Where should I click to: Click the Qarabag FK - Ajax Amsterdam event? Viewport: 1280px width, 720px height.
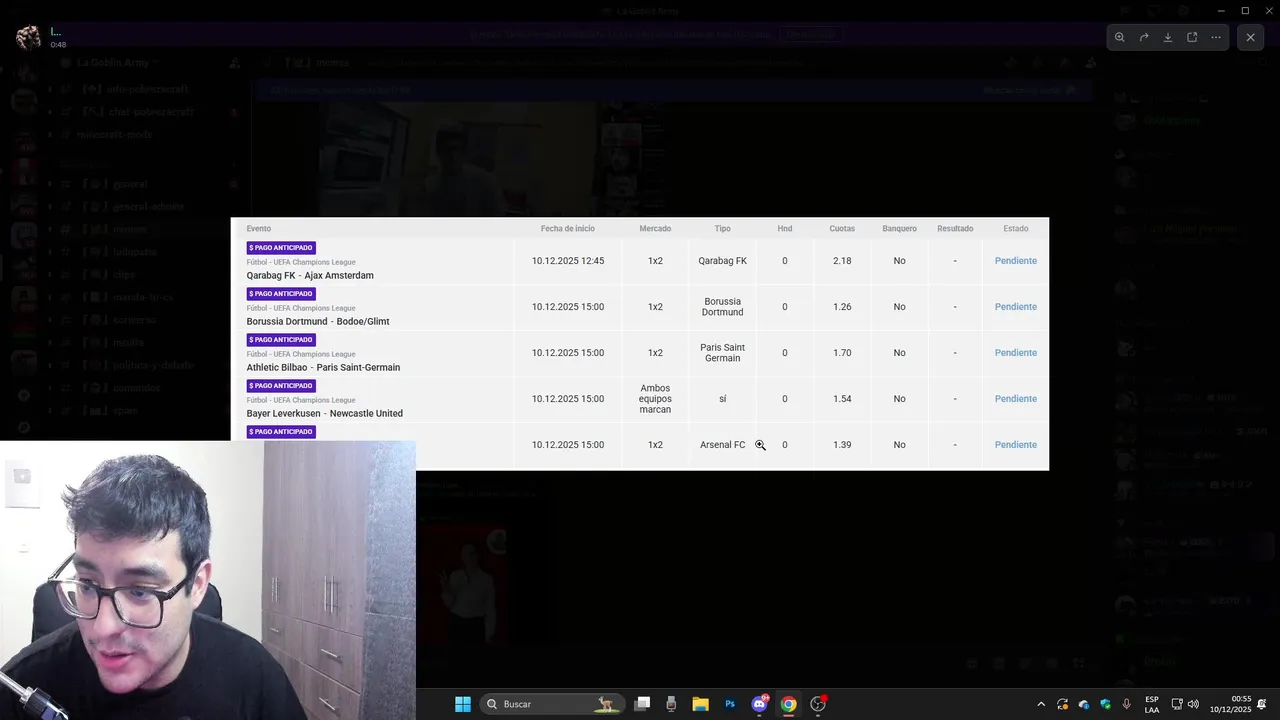pos(310,276)
